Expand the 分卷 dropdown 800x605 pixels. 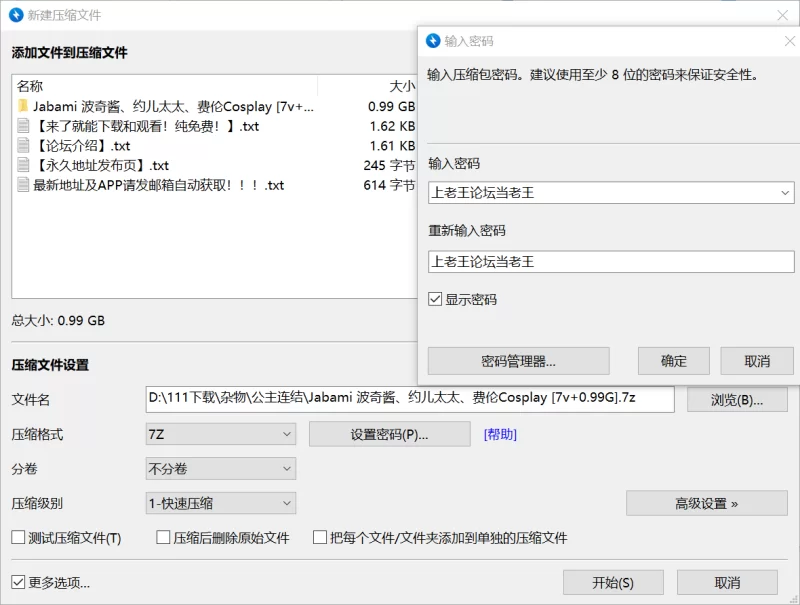[x=220, y=468]
